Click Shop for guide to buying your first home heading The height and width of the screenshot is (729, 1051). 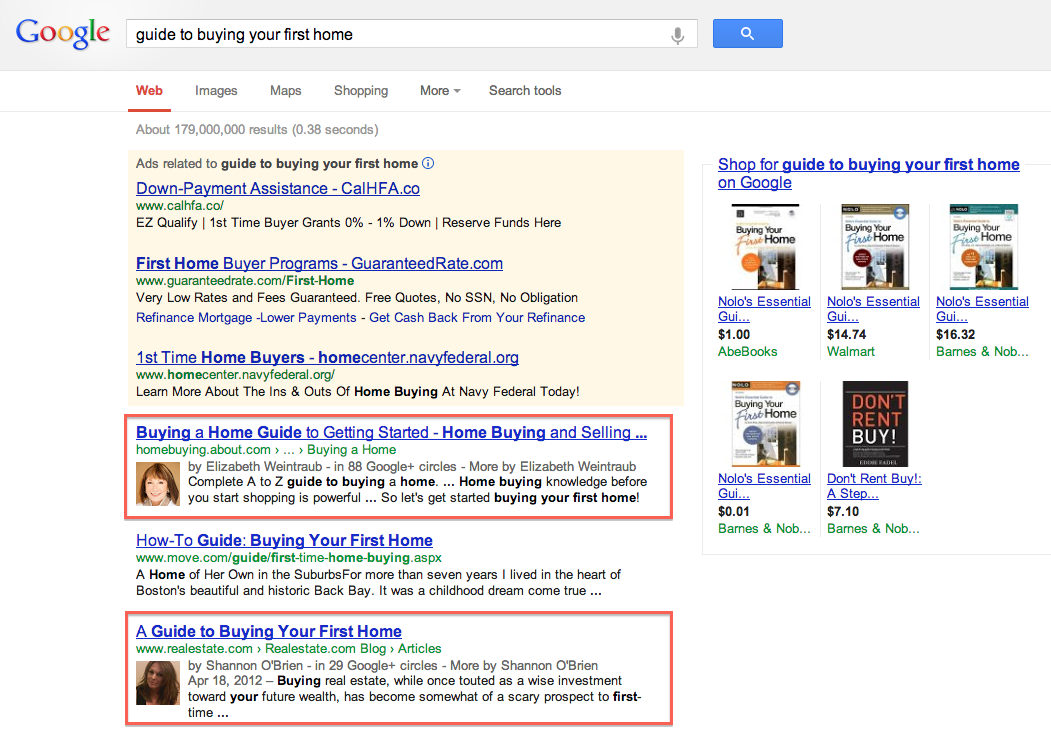(869, 174)
